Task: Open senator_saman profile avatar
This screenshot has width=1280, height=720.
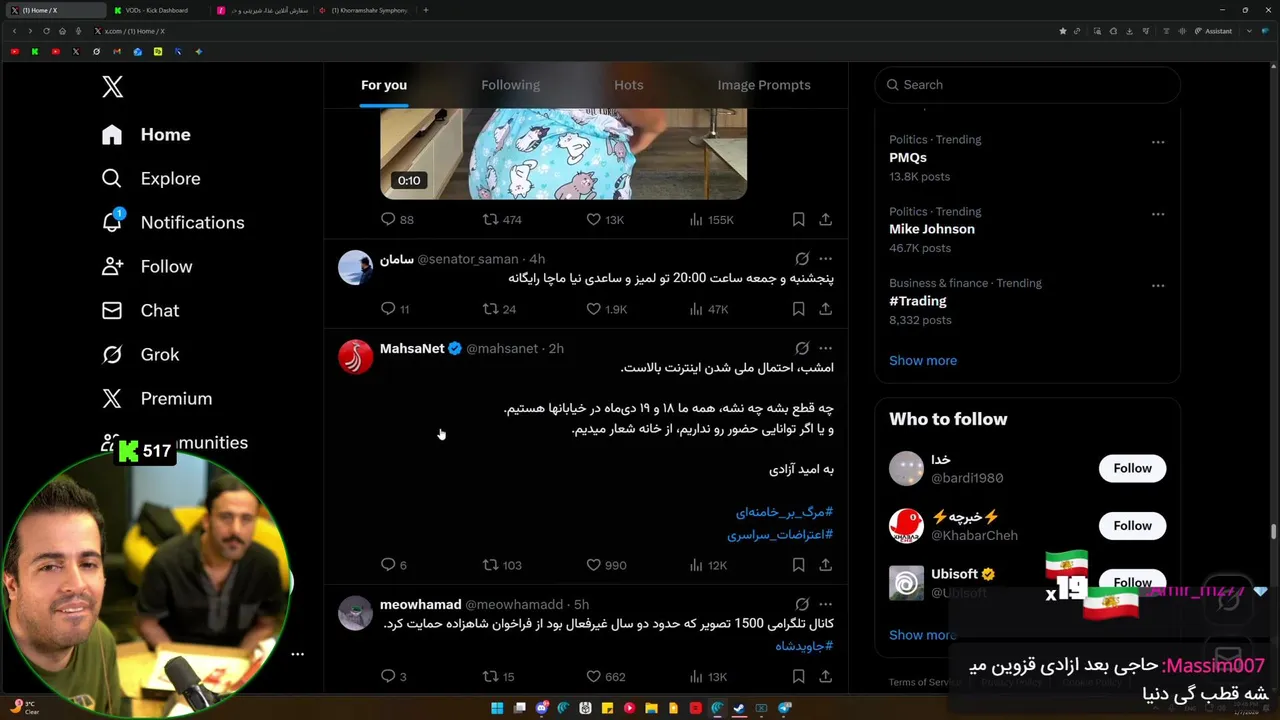Action: (355, 267)
